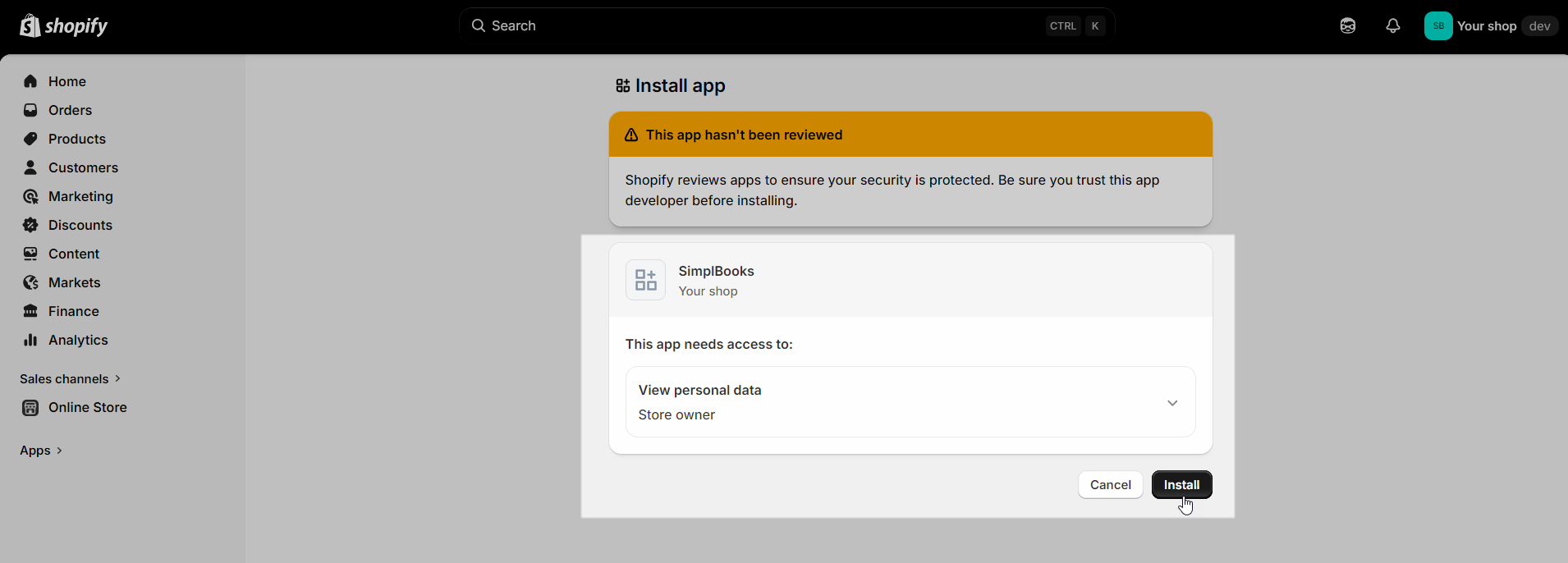Click the Home house icon

click(30, 81)
